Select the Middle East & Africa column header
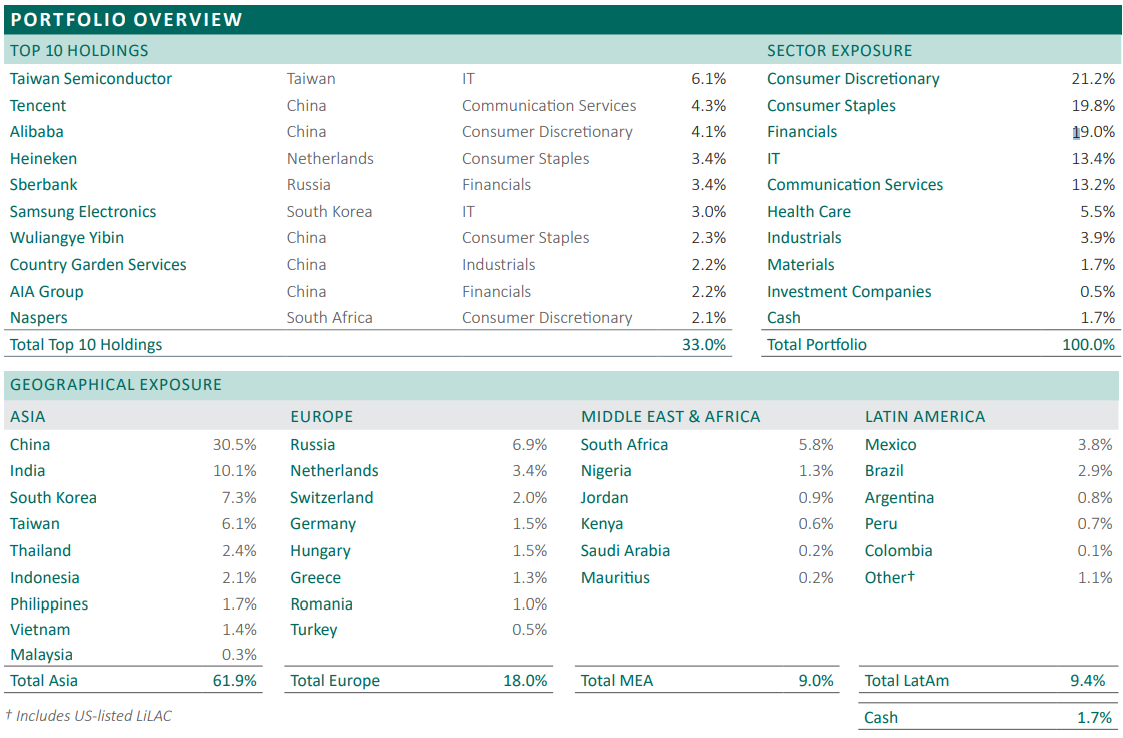Screen dimensions: 1123x738 [x=670, y=417]
